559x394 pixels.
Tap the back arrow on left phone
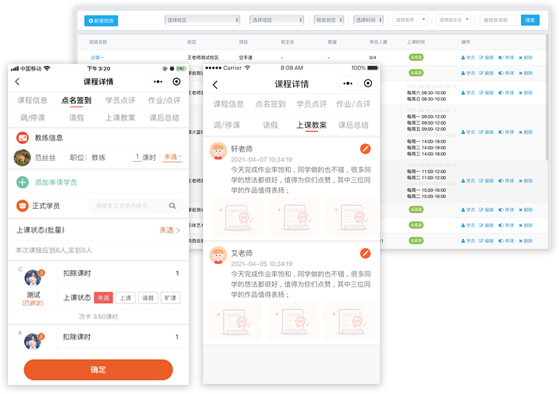[17, 82]
